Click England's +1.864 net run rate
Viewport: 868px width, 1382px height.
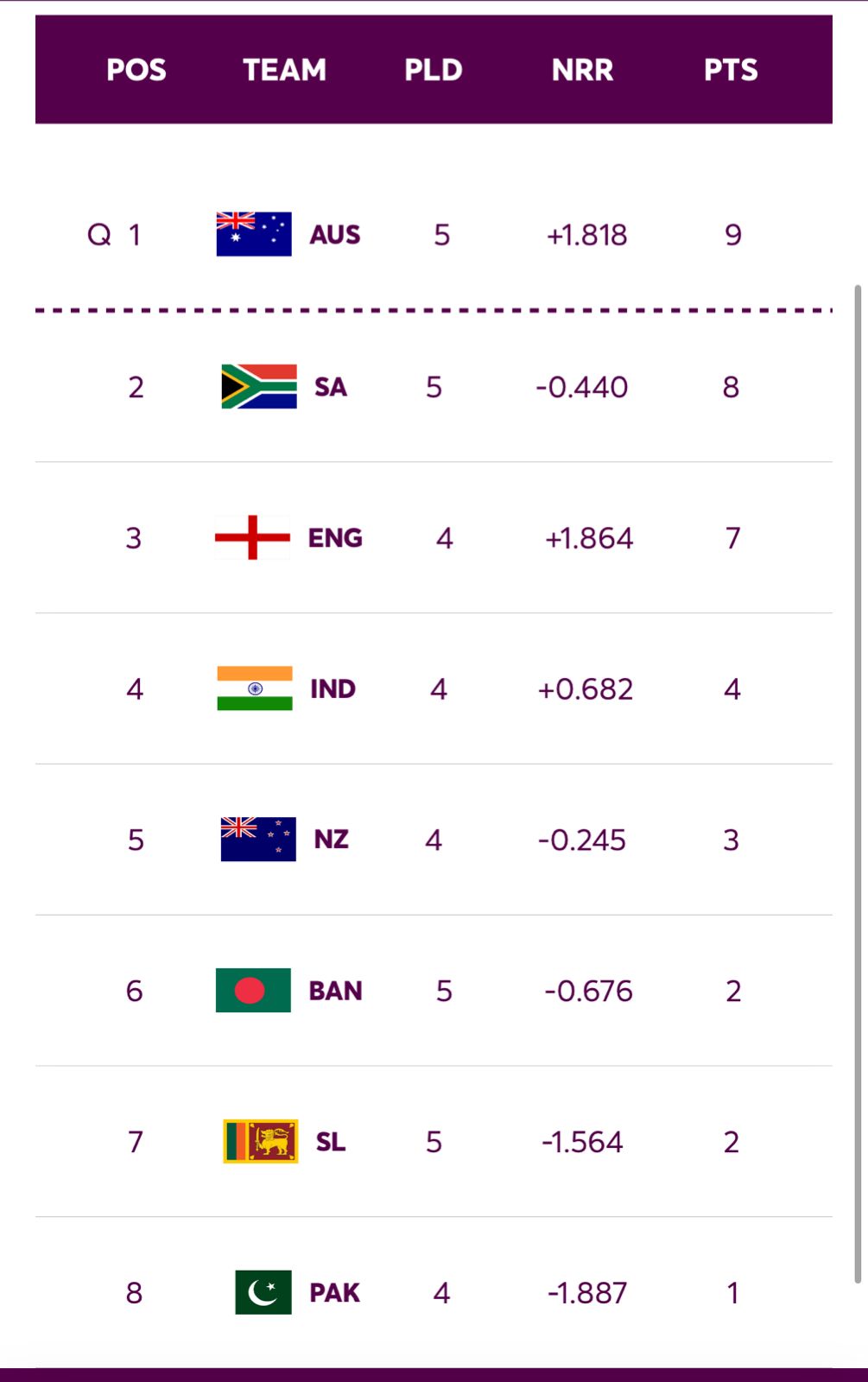(x=589, y=538)
